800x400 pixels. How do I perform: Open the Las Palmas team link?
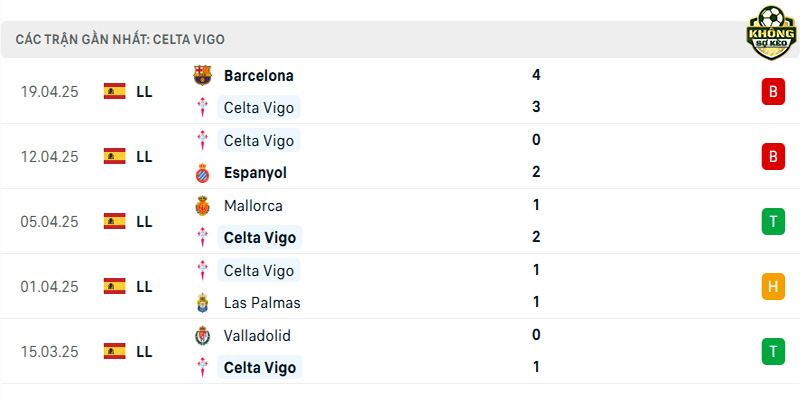point(262,303)
